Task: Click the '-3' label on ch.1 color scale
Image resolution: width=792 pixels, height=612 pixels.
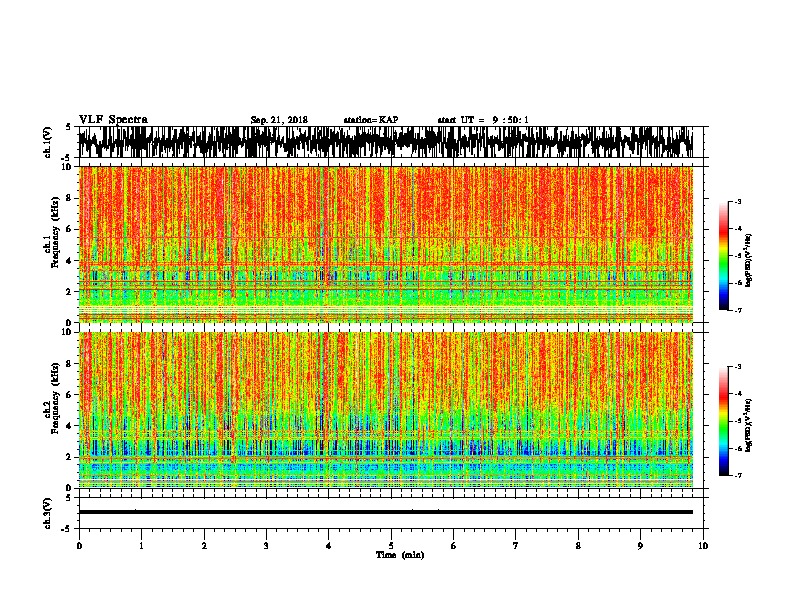Action: pyautogui.click(x=738, y=202)
